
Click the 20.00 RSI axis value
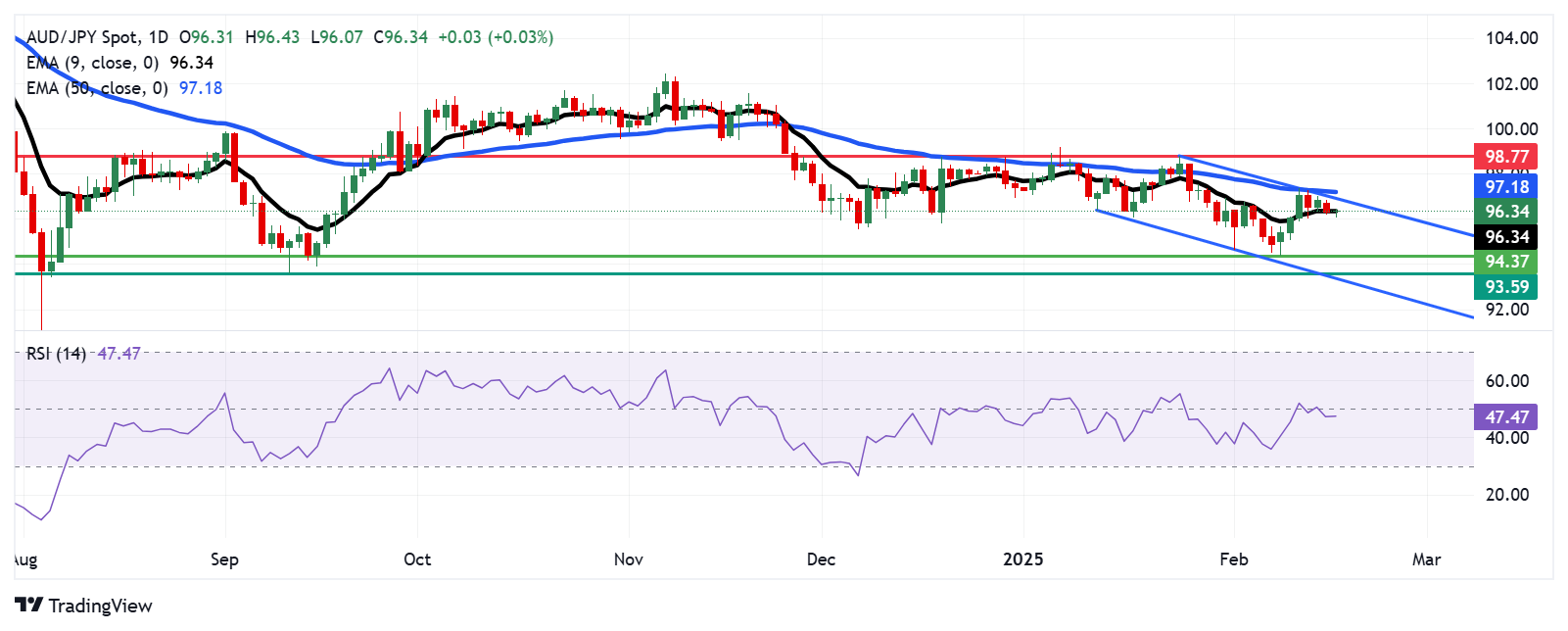[x=1507, y=495]
